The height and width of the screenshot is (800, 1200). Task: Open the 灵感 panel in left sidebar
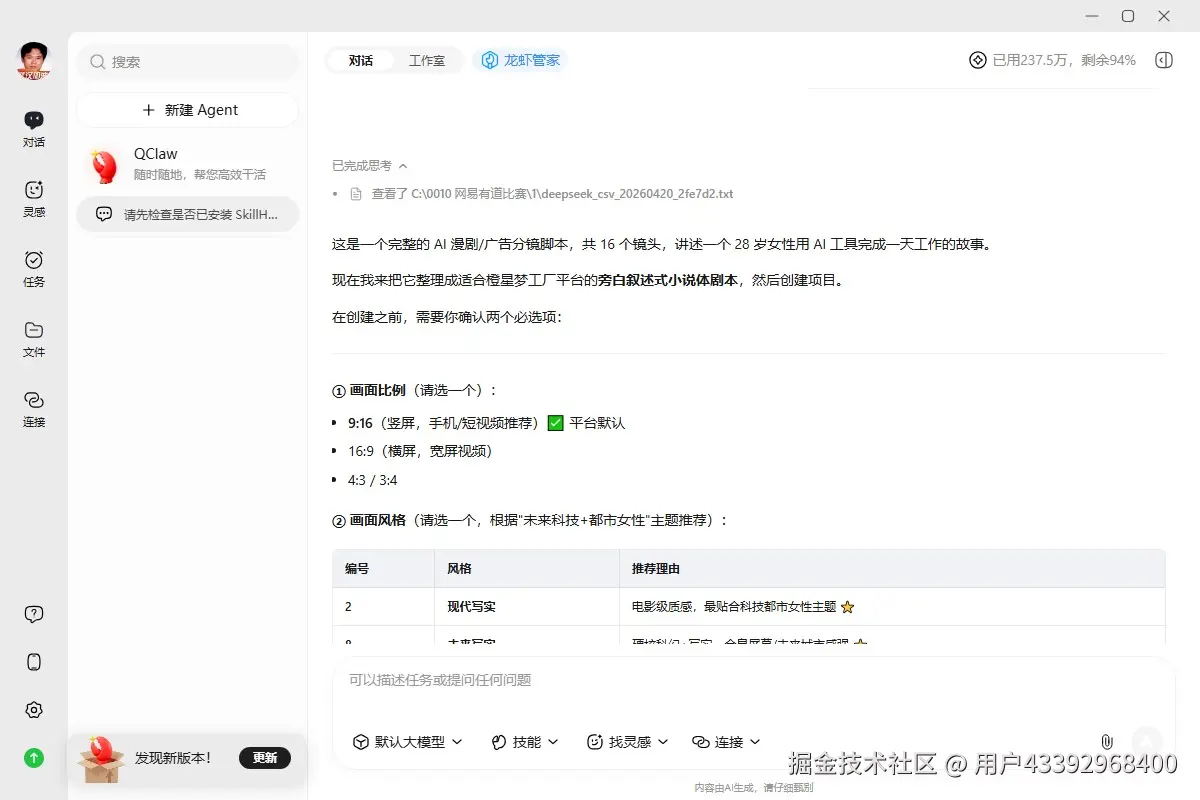coord(34,198)
